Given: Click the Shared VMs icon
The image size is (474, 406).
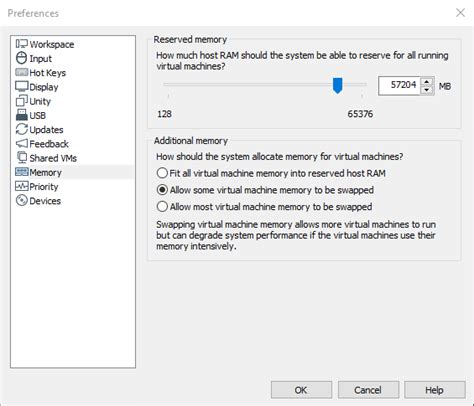Looking at the screenshot, I should [x=22, y=157].
